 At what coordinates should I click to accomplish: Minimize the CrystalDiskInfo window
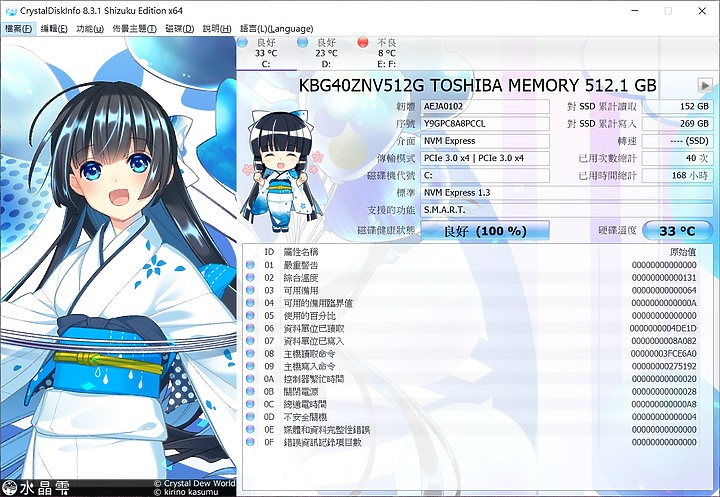[x=635, y=11]
